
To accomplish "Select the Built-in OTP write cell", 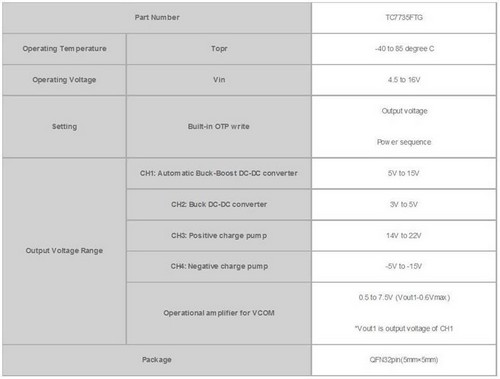I will (219, 127).
